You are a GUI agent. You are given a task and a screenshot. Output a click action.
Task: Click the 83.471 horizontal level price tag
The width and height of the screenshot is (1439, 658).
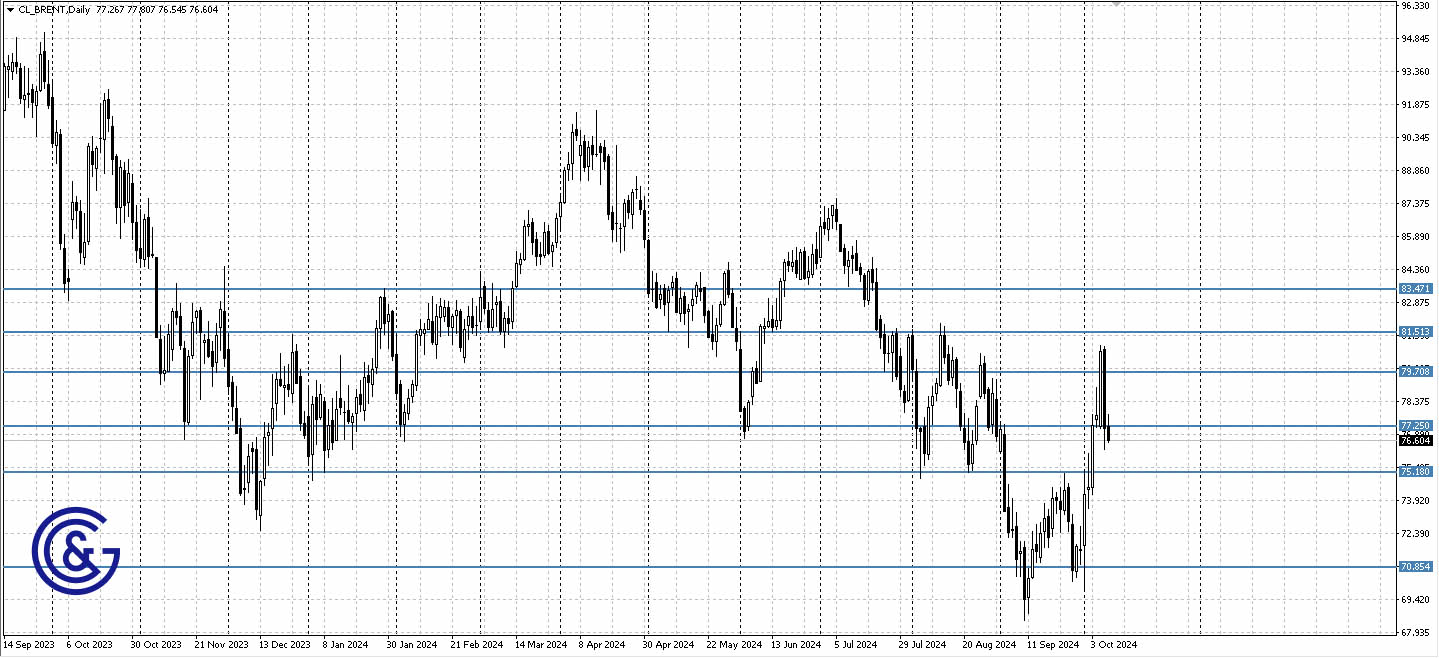point(1415,288)
